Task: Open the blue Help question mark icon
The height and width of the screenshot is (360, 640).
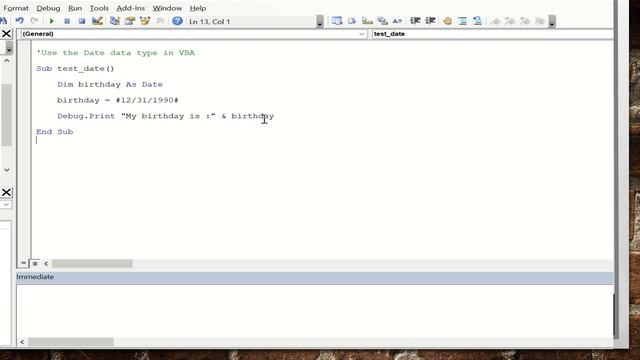Action: tap(177, 21)
